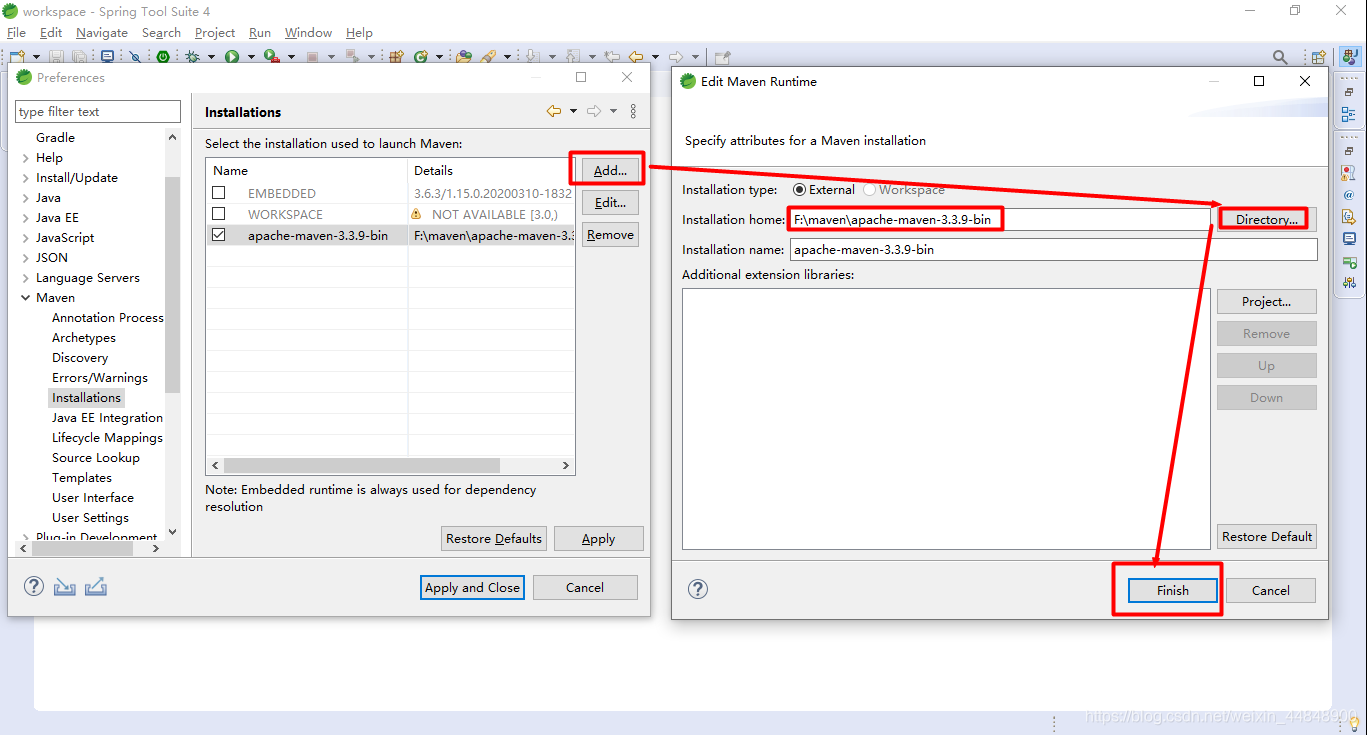
Task: Uncheck the apache-maven-3.3.9-bin checkbox
Action: 219,235
